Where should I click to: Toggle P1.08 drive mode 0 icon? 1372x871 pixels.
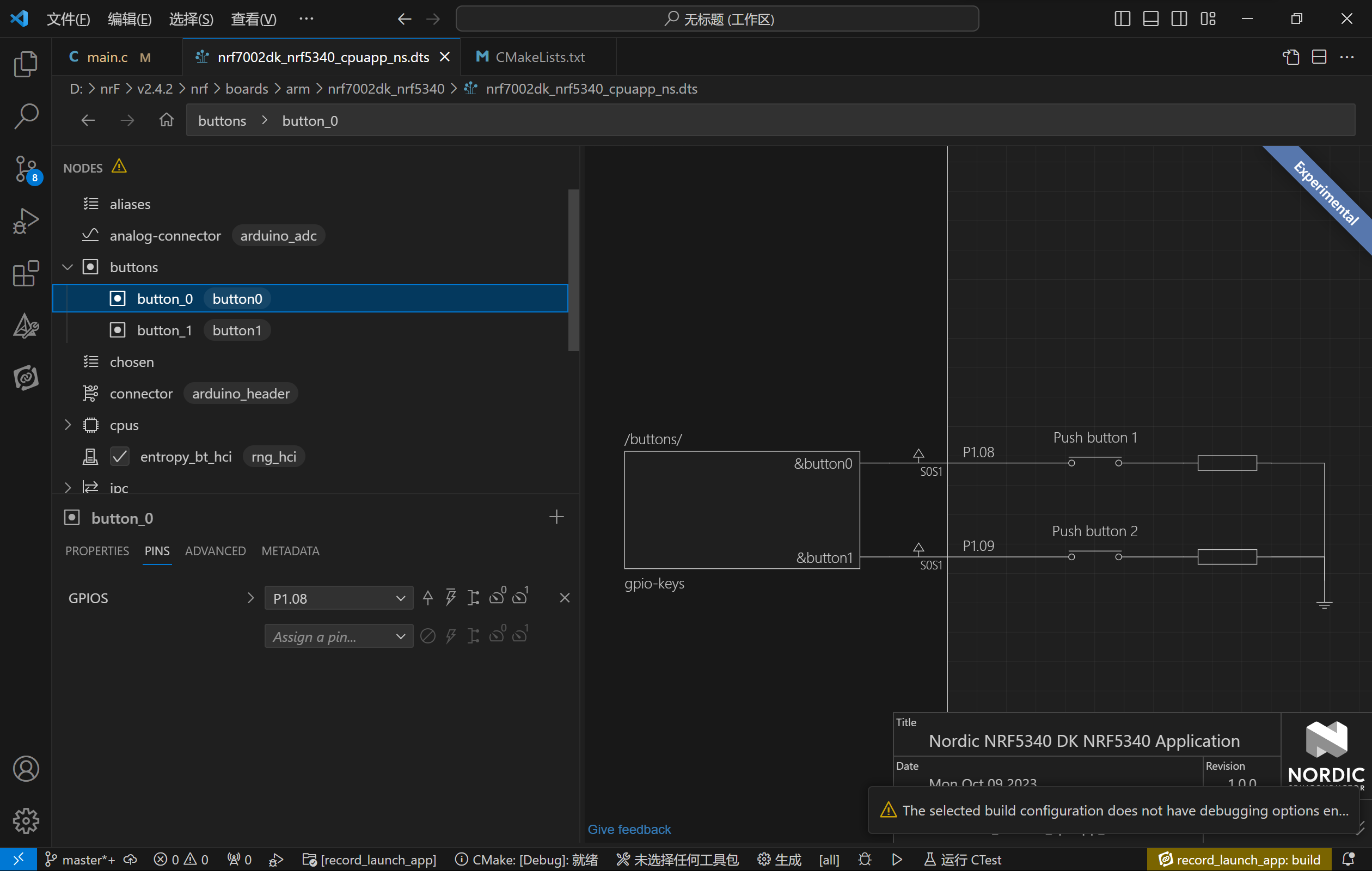click(498, 597)
